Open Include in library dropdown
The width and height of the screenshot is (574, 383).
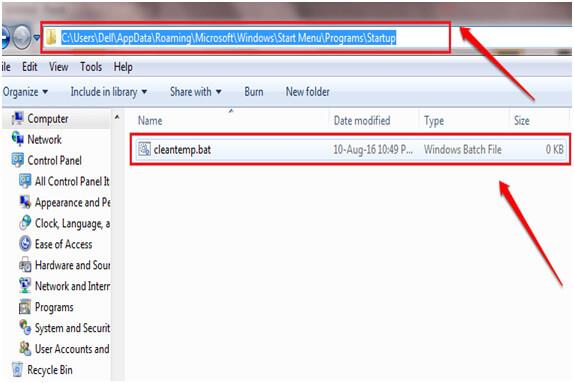[x=109, y=92]
